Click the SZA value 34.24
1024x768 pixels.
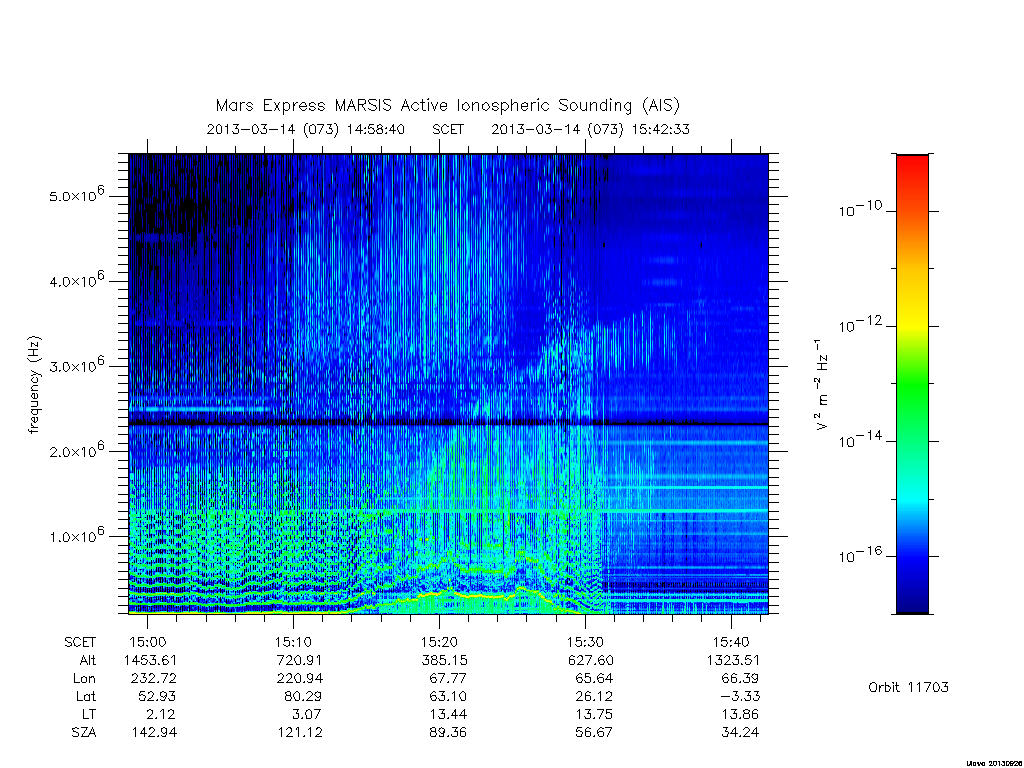[x=740, y=733]
